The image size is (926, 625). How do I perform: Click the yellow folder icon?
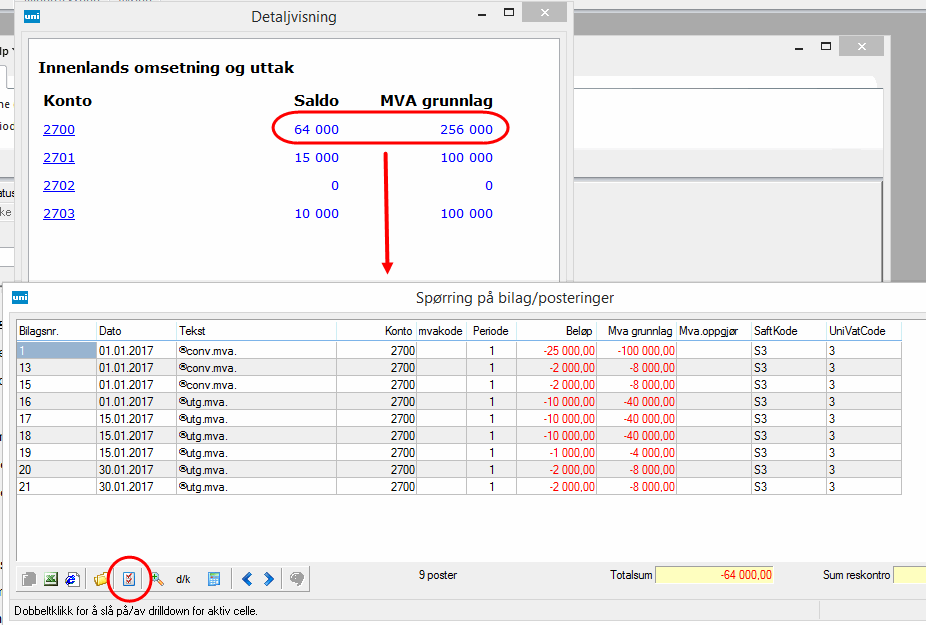tap(101, 578)
